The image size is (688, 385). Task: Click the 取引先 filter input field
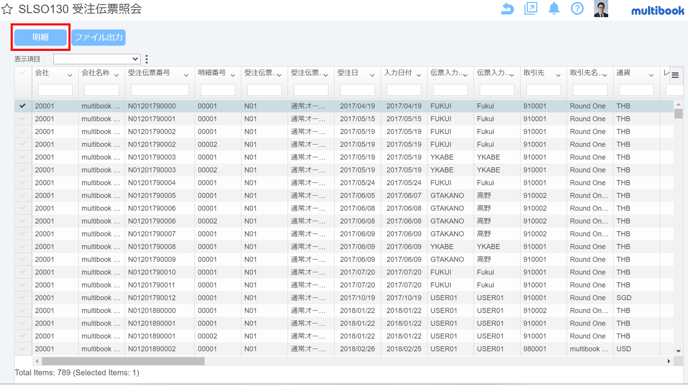click(x=543, y=90)
